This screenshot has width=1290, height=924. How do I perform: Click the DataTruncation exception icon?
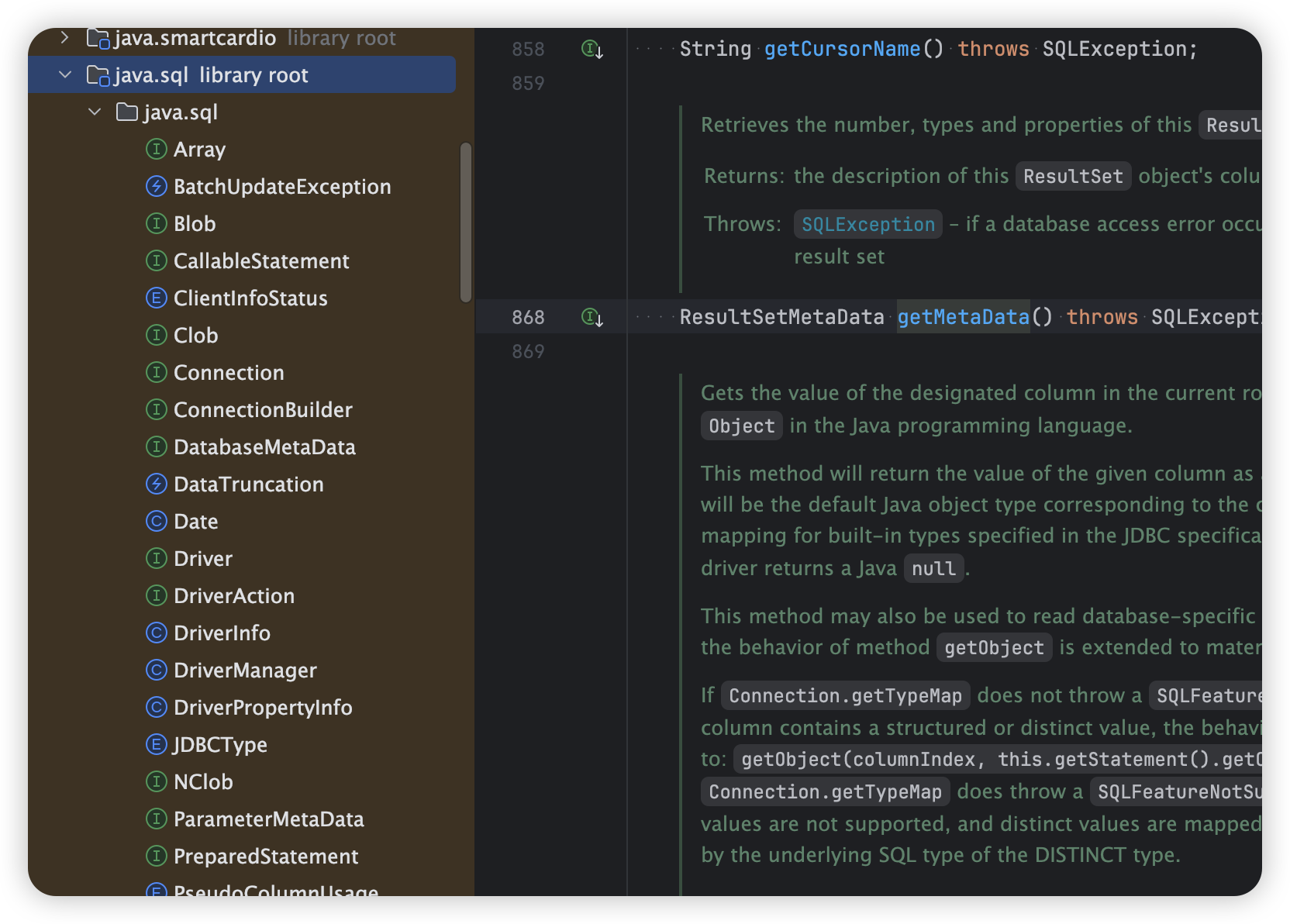pos(157,484)
